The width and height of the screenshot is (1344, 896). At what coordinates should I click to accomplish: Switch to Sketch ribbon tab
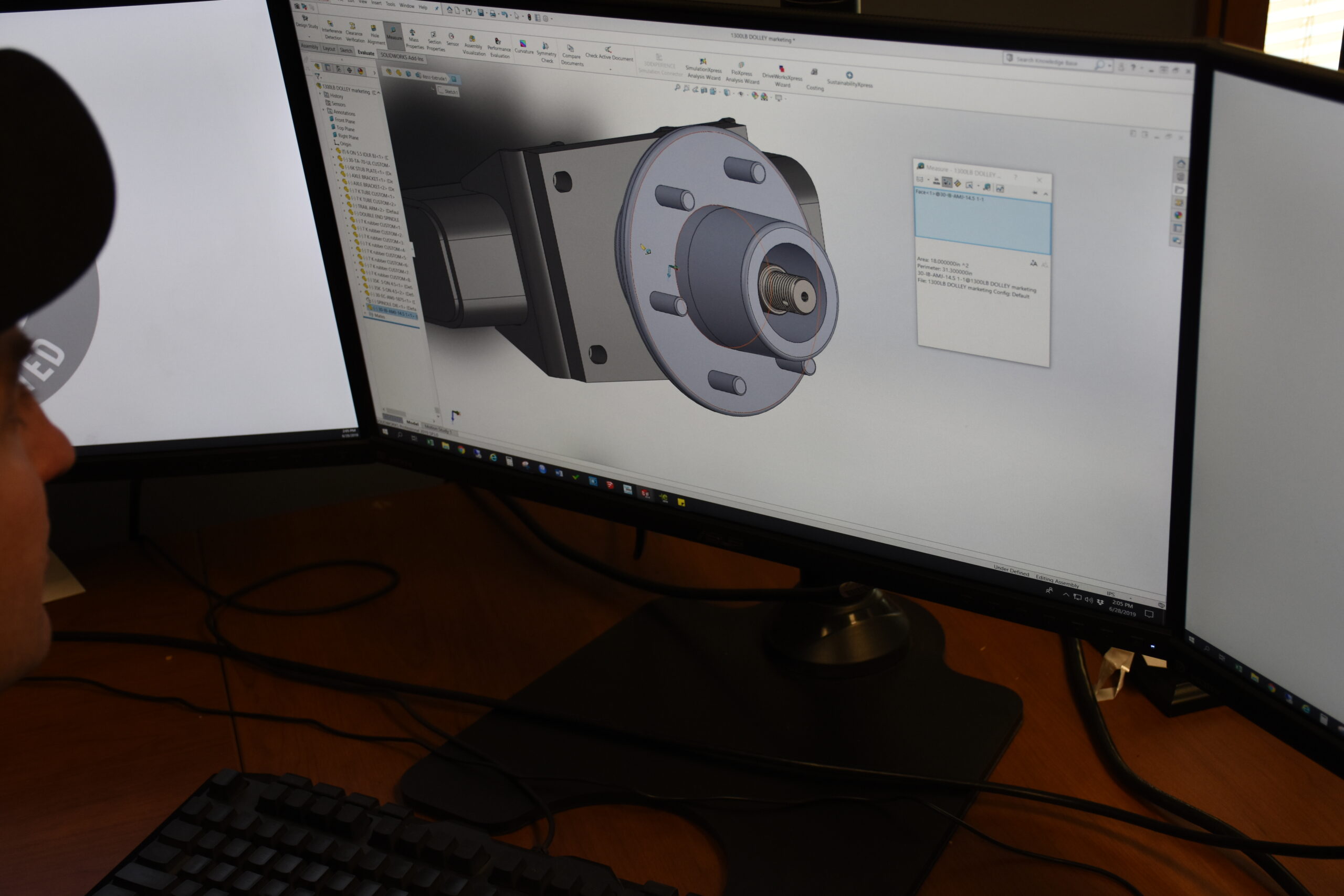point(346,51)
